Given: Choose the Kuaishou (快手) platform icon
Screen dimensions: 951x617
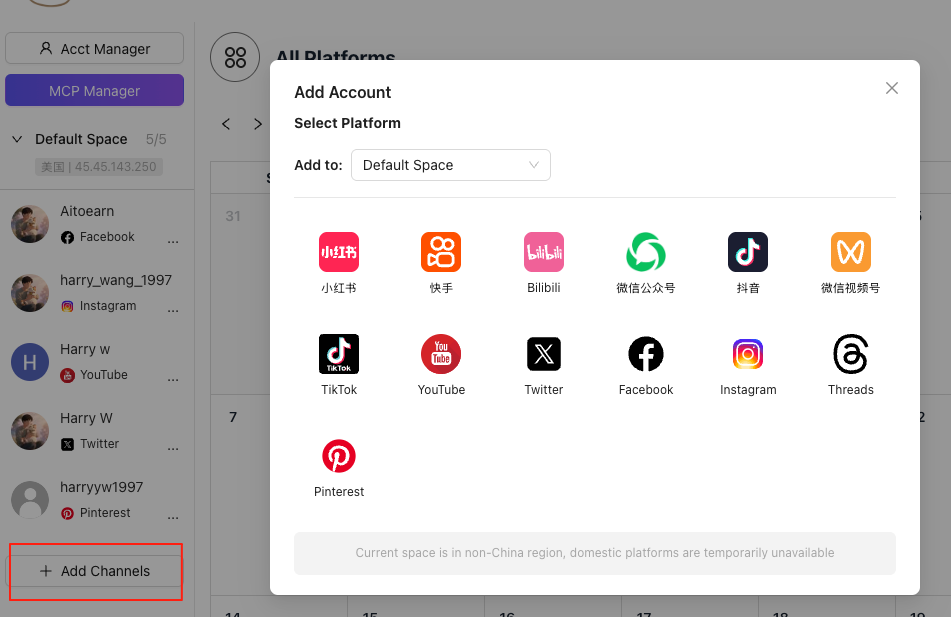Looking at the screenshot, I should (441, 252).
